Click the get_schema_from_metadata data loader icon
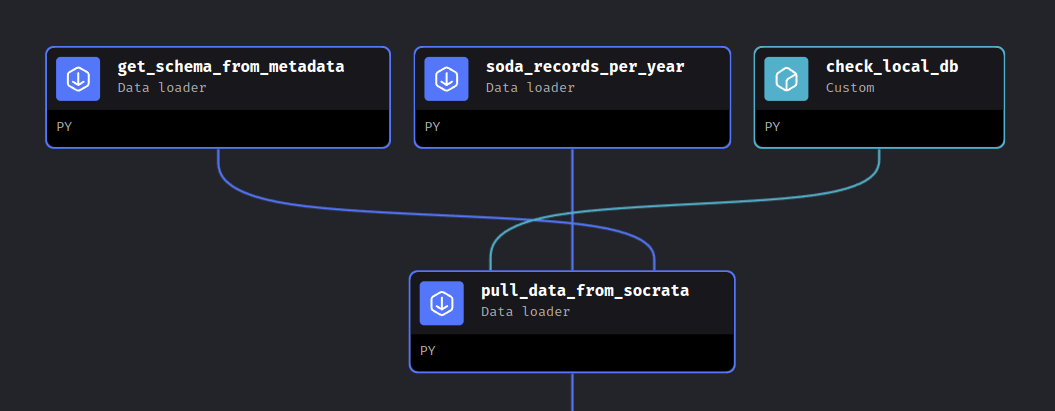Screen dimensions: 1055x411 78,79
